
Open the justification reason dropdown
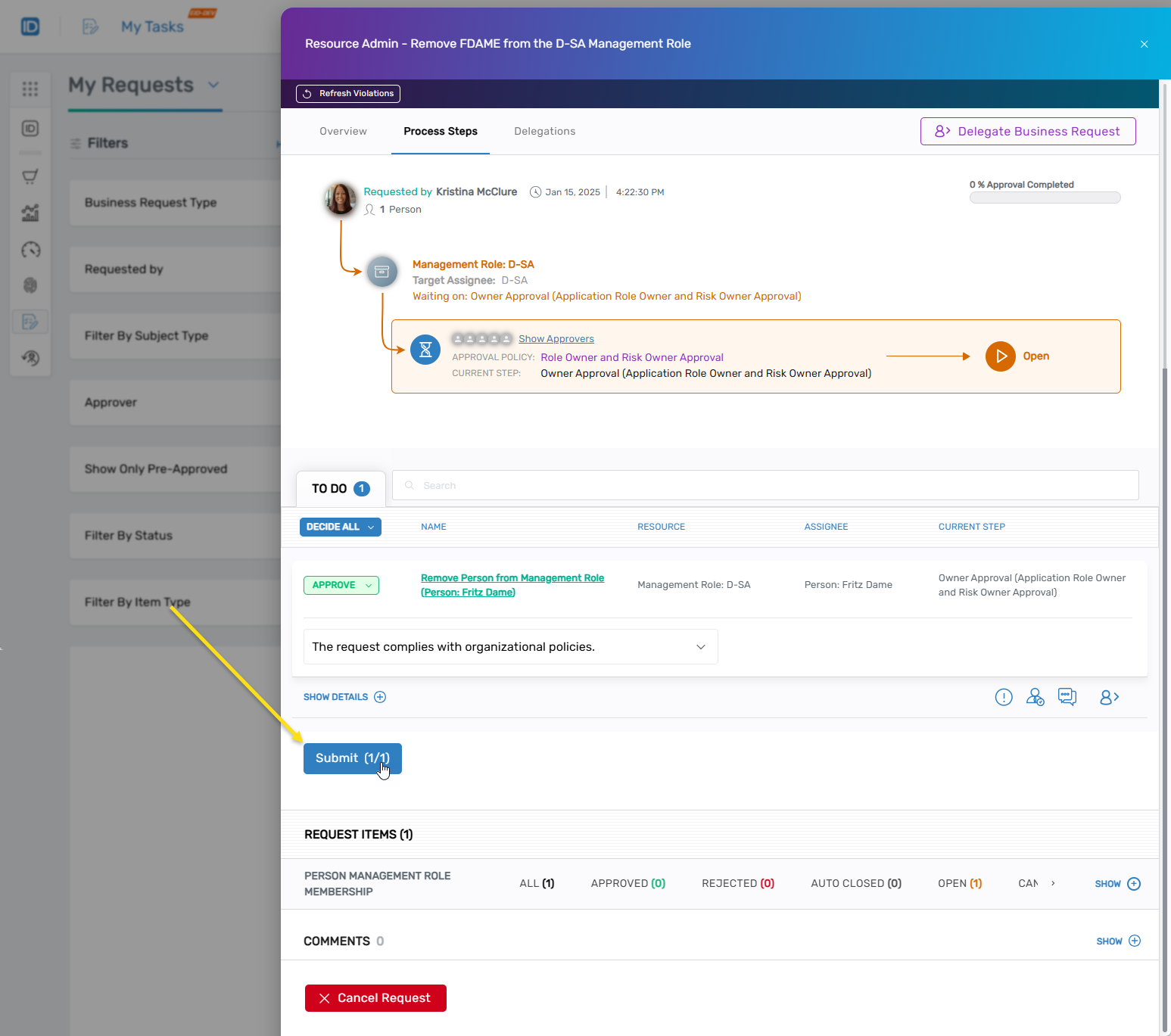[x=510, y=647]
